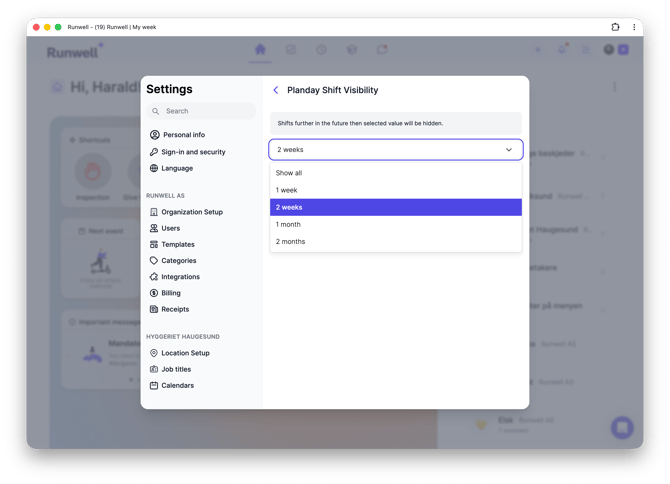Click the plus icon in header
The image size is (670, 484).
[538, 50]
